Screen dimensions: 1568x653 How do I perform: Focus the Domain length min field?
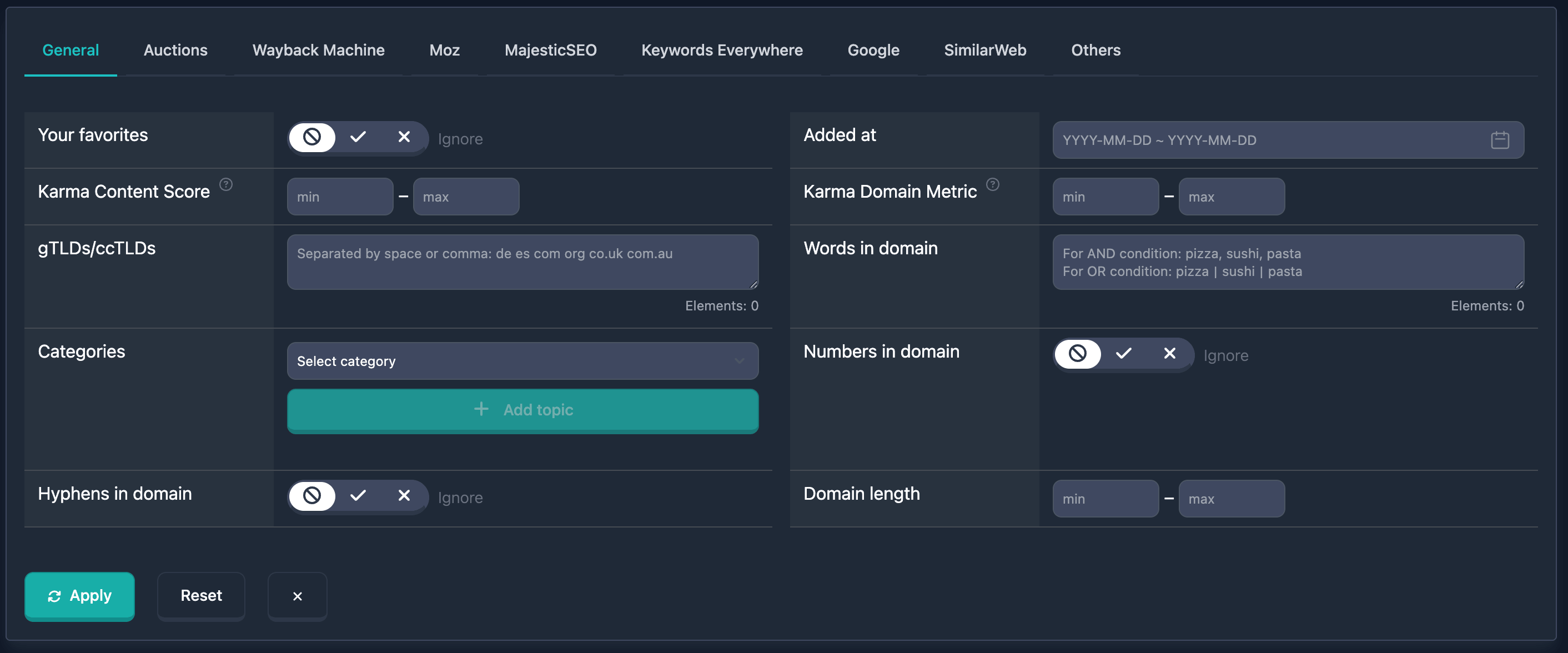coord(1105,499)
